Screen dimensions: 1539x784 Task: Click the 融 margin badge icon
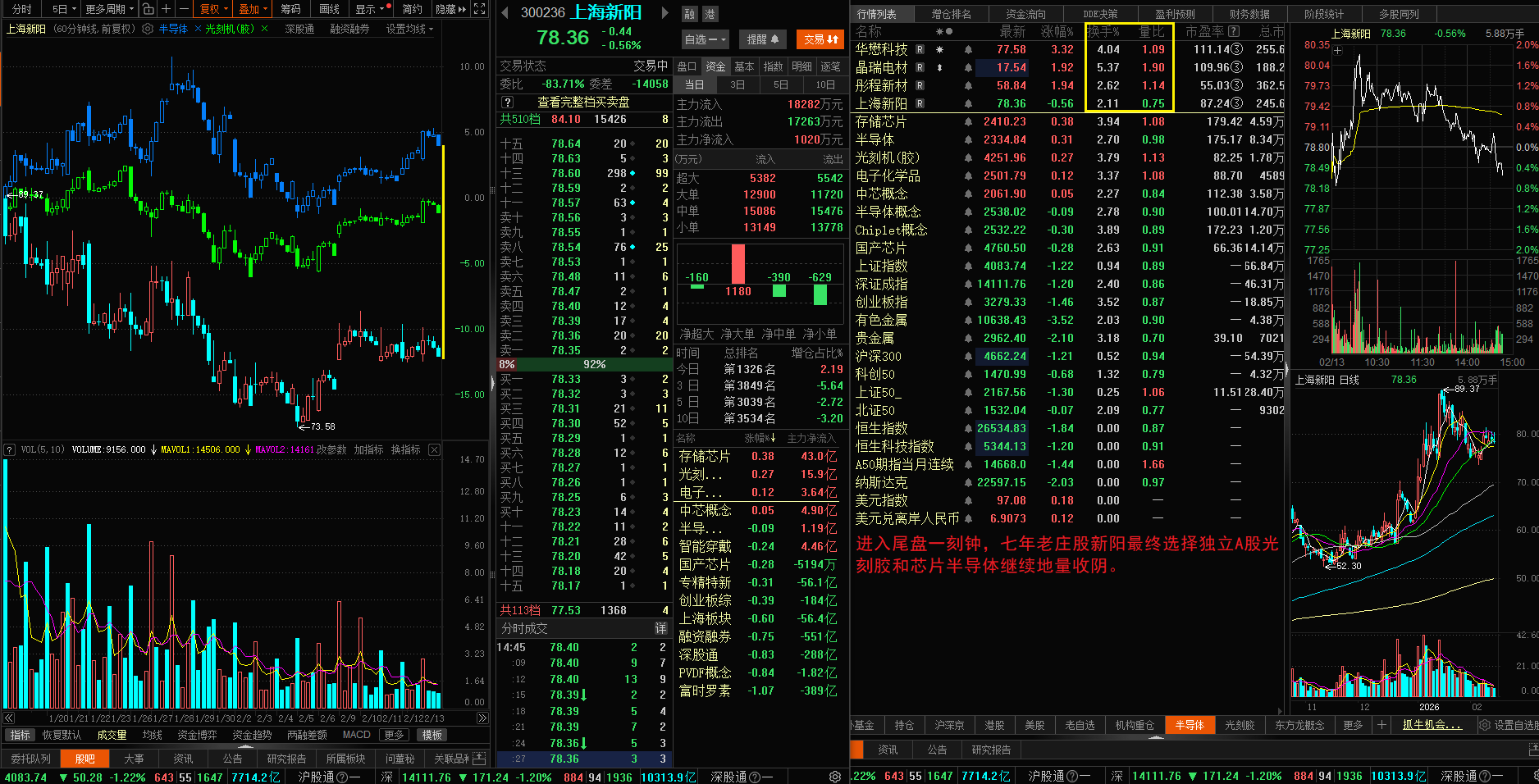coord(690,14)
